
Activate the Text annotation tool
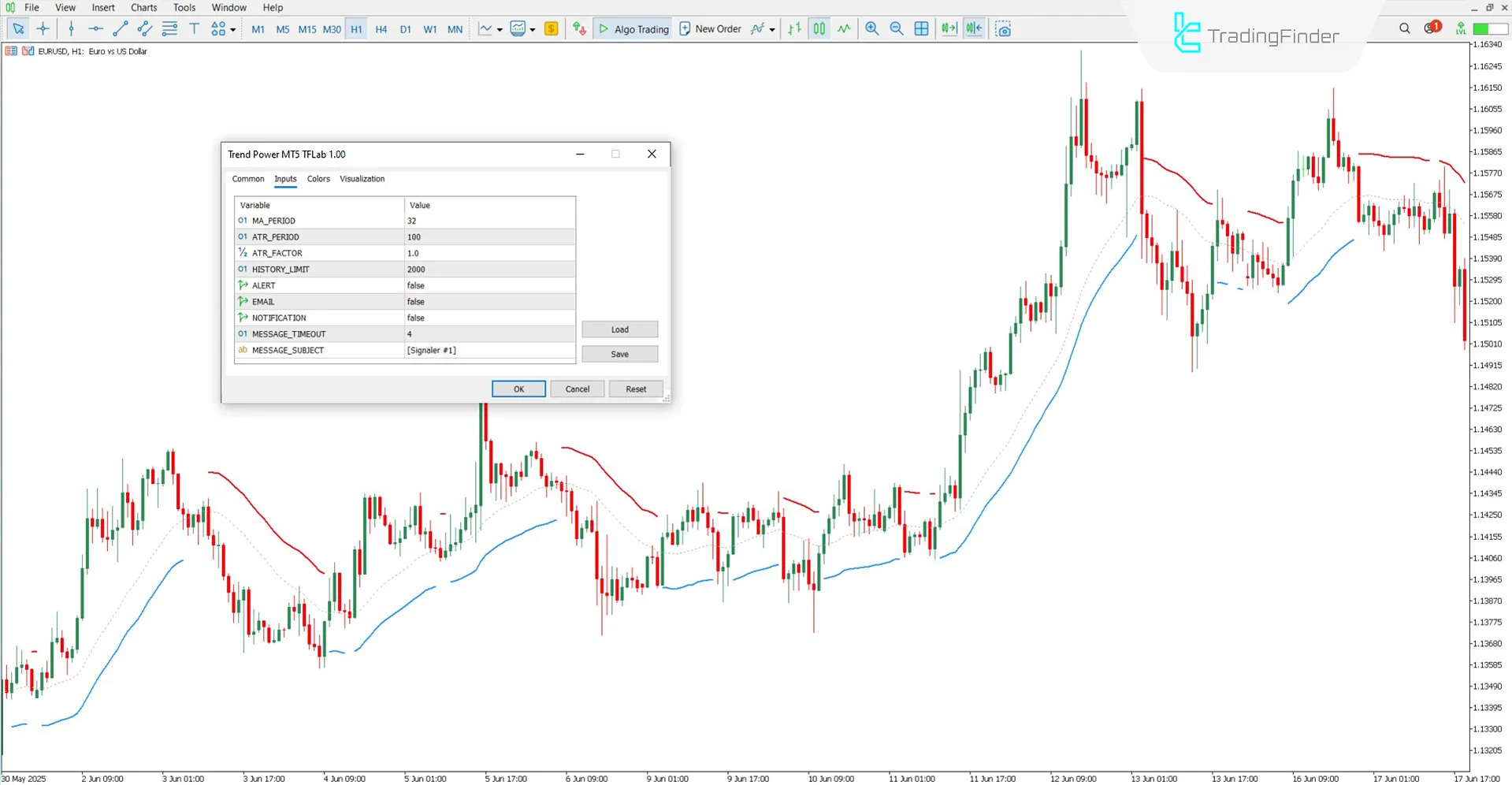194,28
